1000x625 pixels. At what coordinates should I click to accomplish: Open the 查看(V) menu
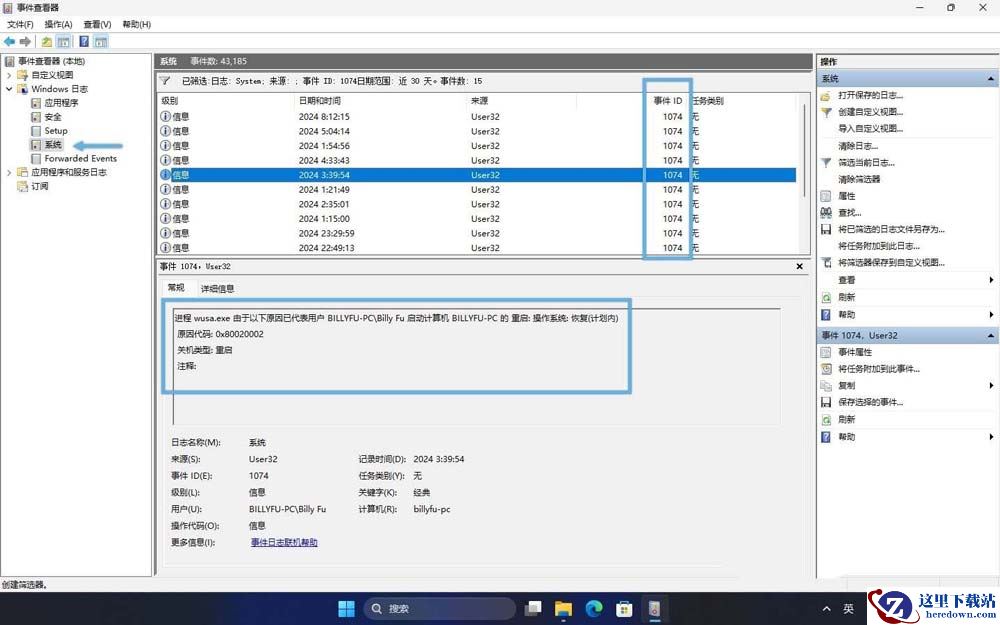click(97, 24)
